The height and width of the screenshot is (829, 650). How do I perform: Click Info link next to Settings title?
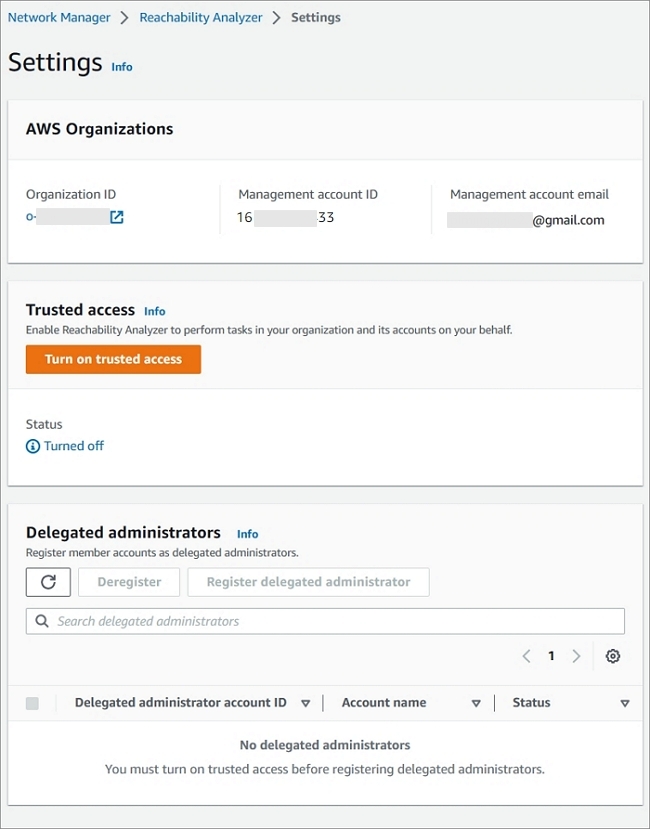(x=122, y=67)
